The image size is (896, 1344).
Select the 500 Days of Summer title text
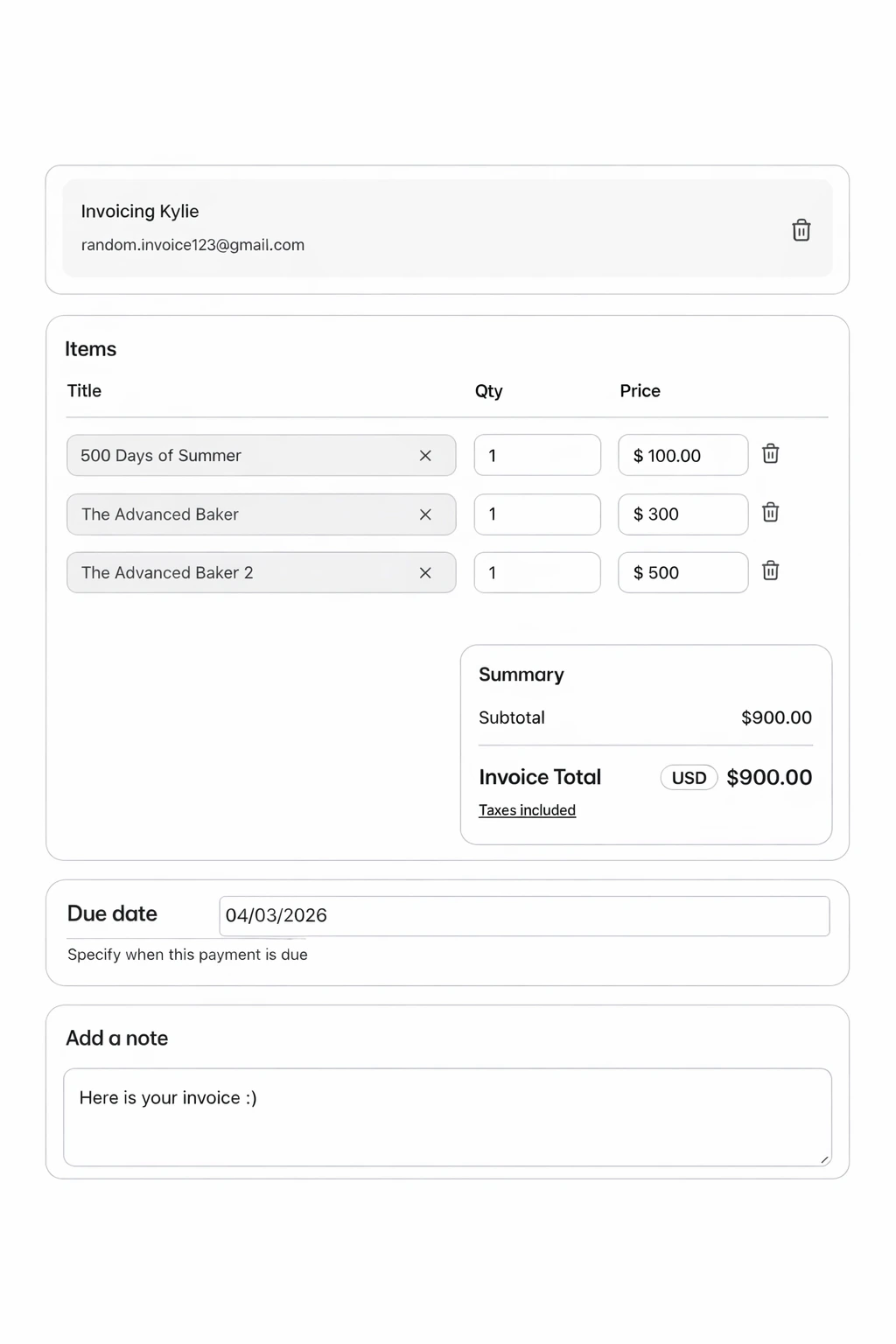coord(161,455)
